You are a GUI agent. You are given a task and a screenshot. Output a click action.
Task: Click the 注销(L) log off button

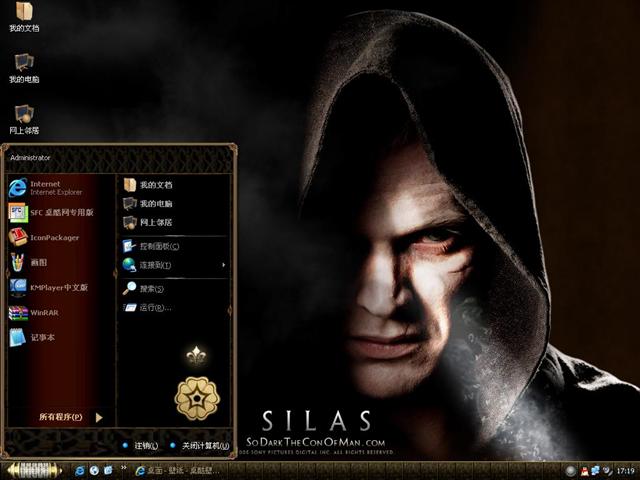(x=140, y=446)
